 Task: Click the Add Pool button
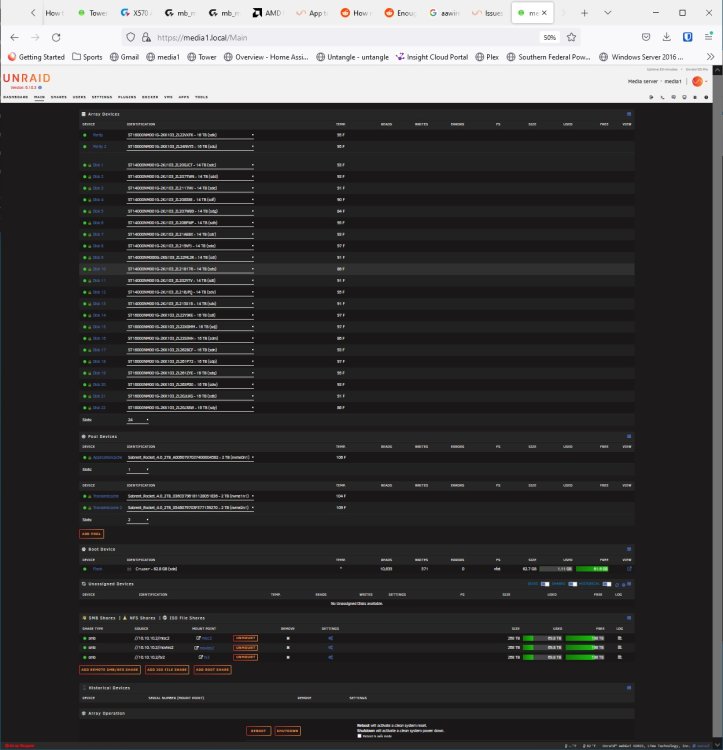[x=91, y=534]
